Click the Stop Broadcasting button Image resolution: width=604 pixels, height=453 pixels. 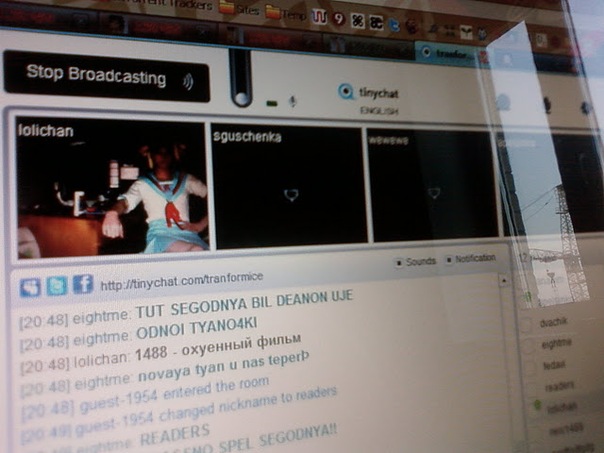(x=107, y=77)
